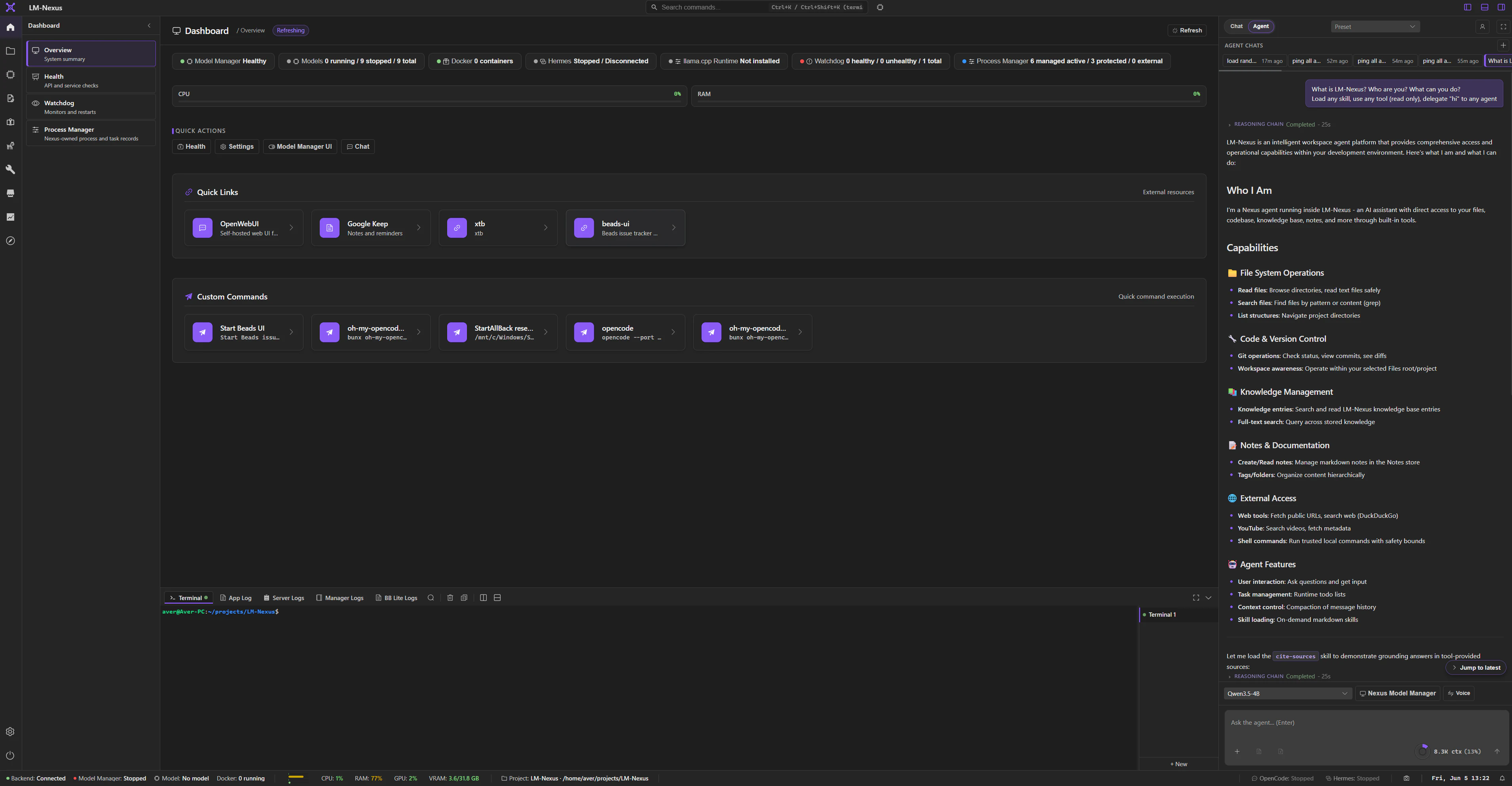1512x786 pixels.
Task: Open the wrench Tools icon in the left rail
Action: [11, 170]
